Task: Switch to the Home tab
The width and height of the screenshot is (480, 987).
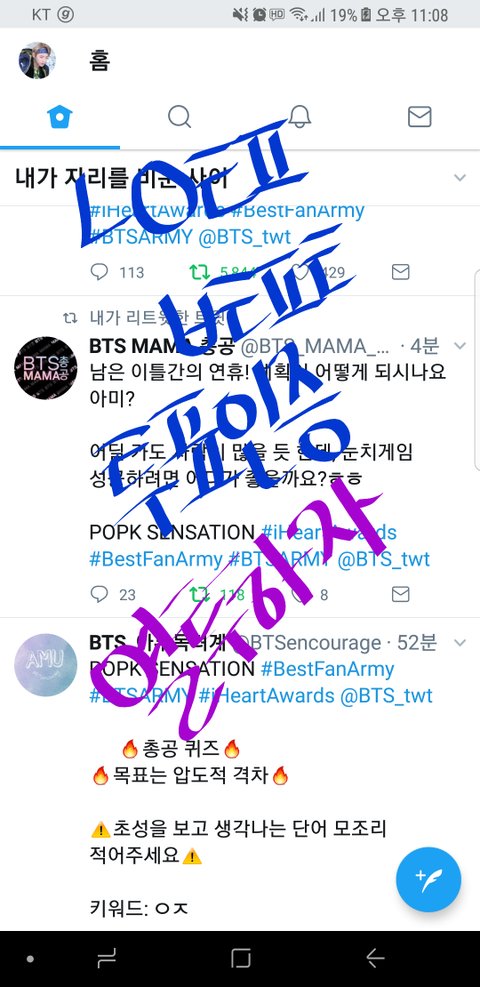Action: tap(60, 116)
